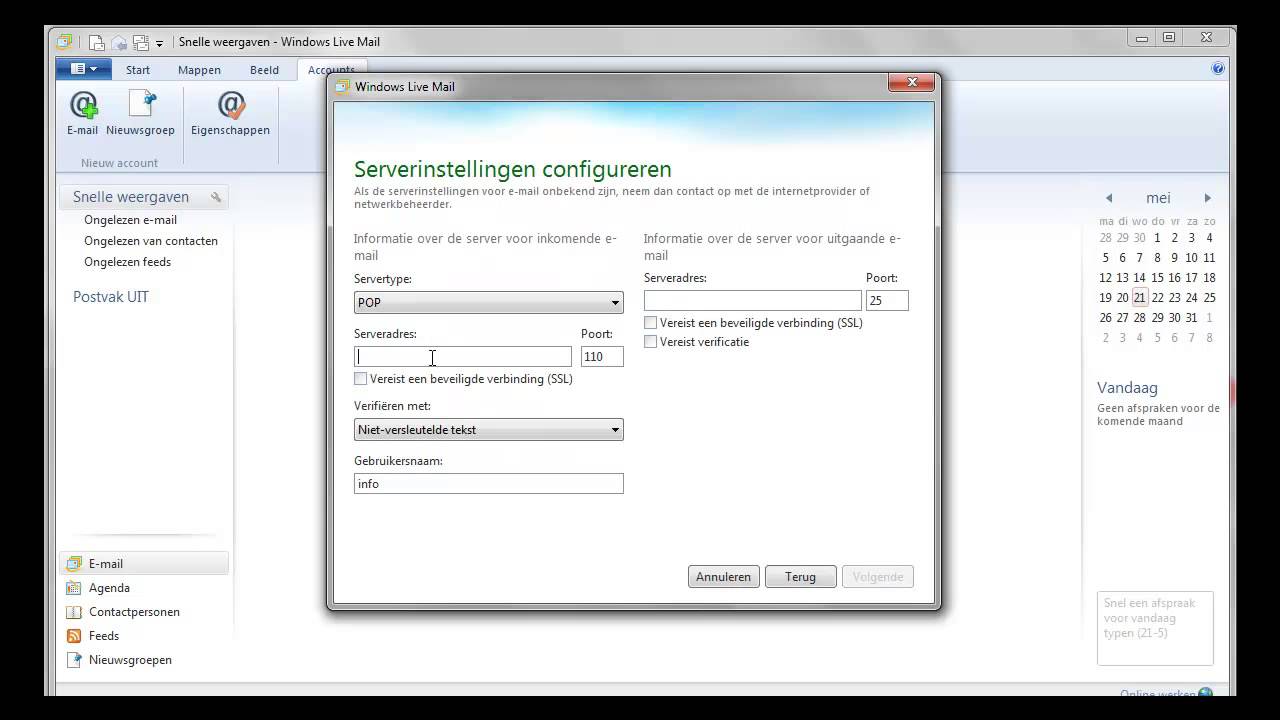Open Agenda in navigation pane

109,588
